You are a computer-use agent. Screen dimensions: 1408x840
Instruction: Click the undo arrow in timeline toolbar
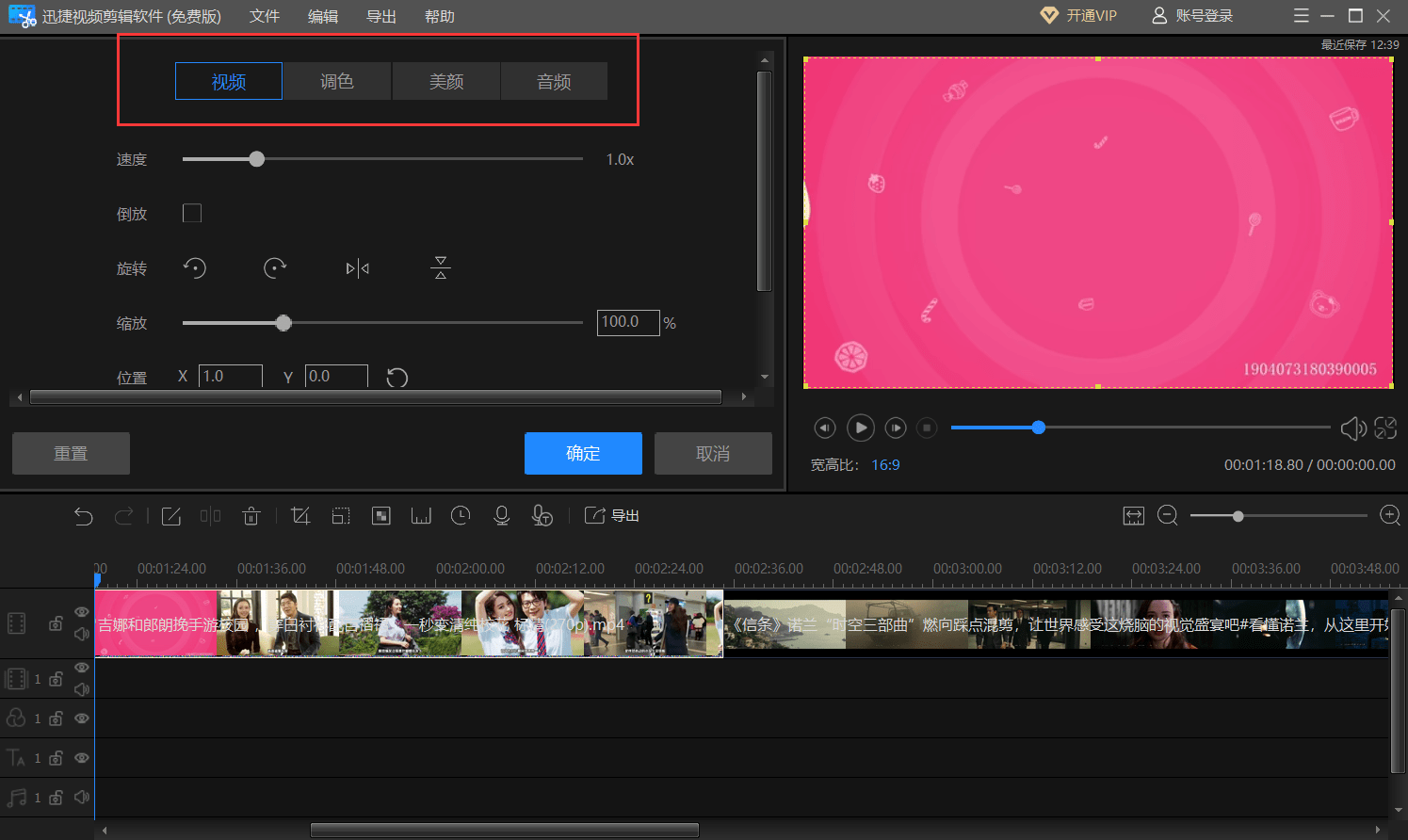click(x=84, y=515)
